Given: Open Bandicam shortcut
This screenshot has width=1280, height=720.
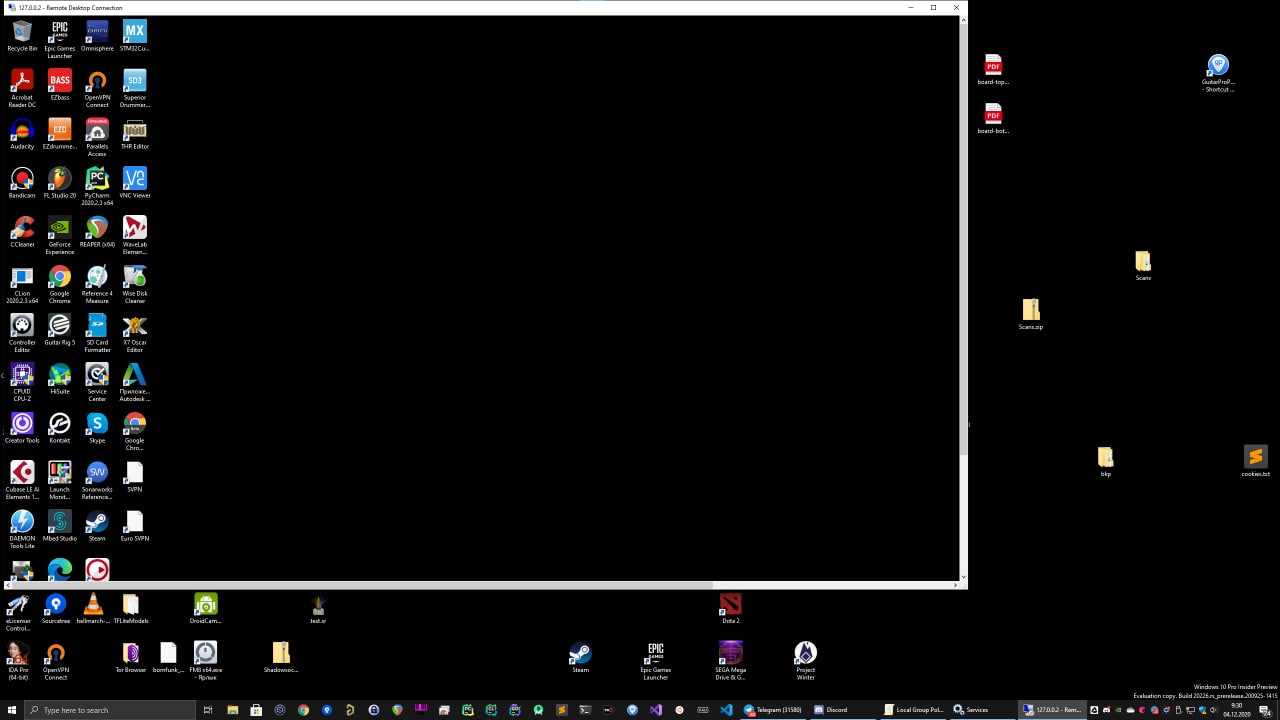Looking at the screenshot, I should click(x=22, y=182).
